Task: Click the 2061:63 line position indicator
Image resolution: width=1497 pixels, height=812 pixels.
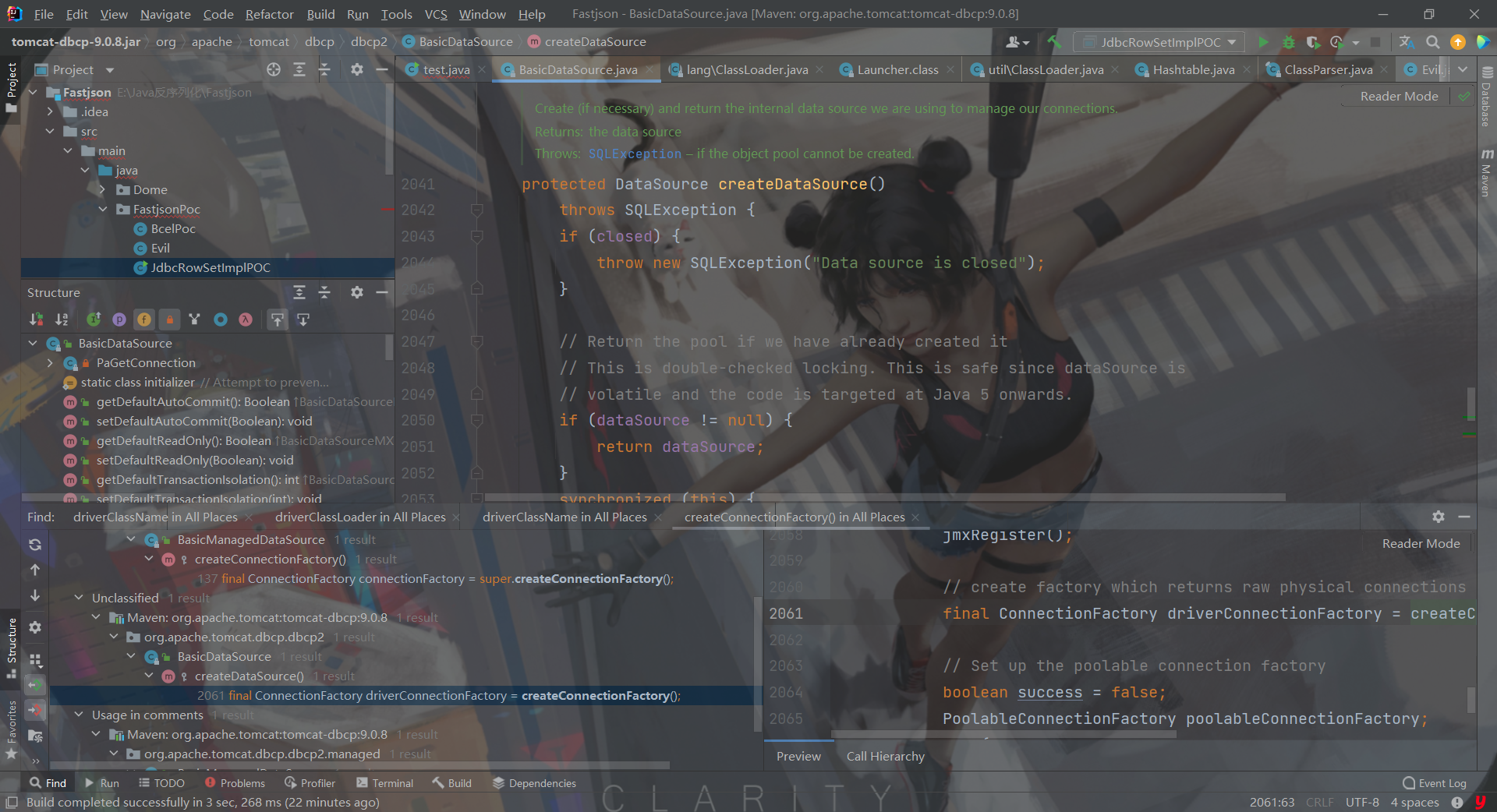Action: pos(1272,802)
